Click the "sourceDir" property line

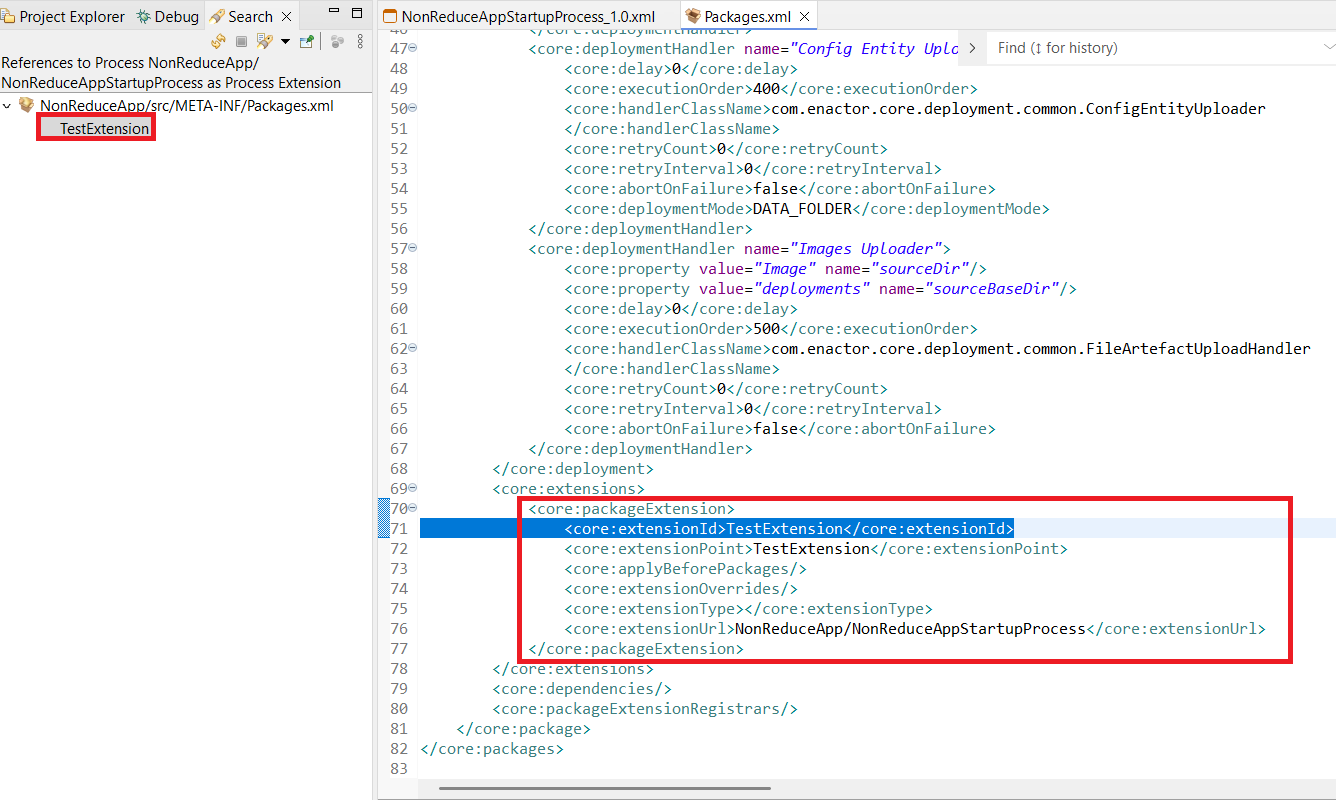coord(776,269)
